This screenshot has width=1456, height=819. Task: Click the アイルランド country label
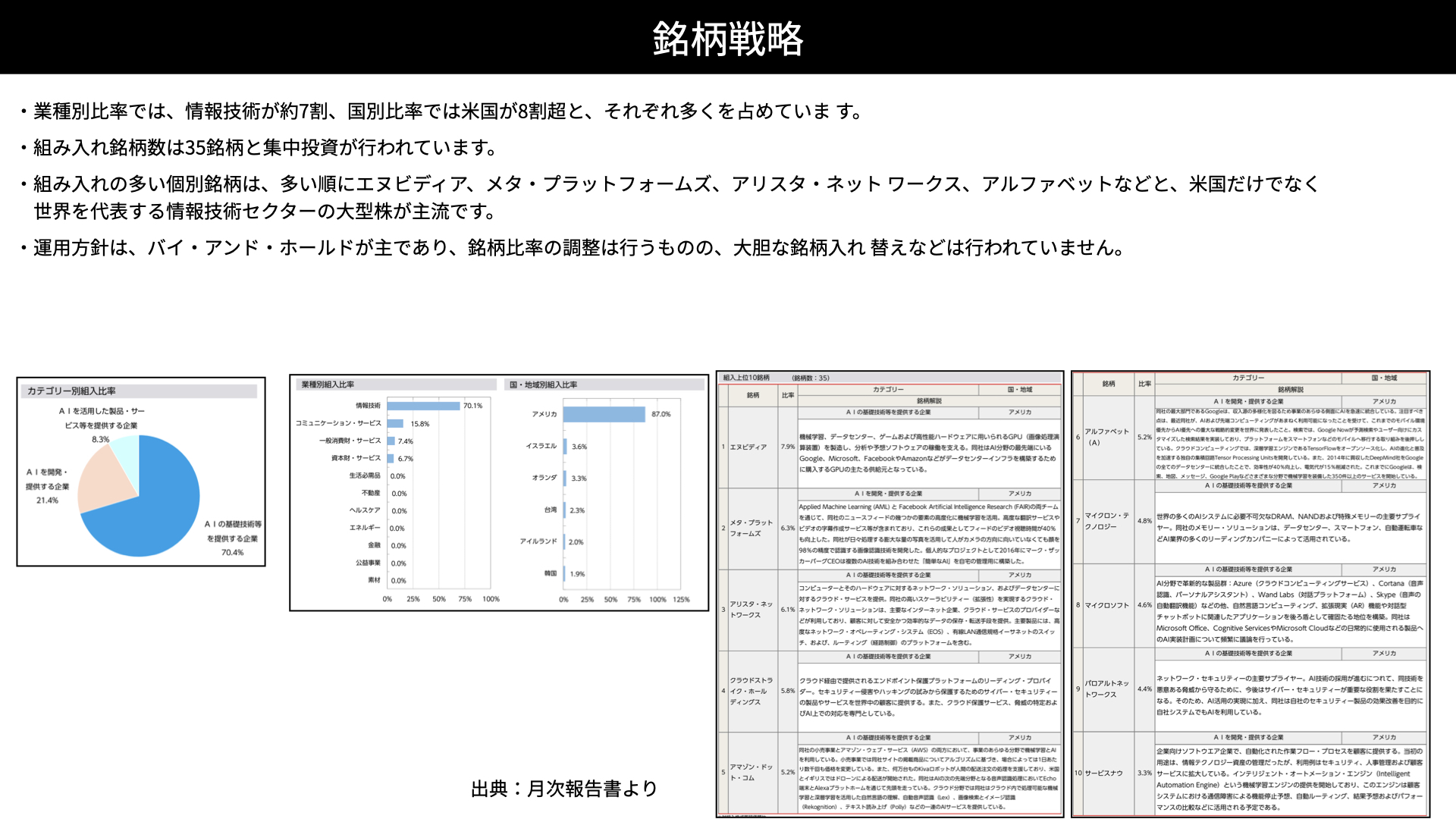pyautogui.click(x=538, y=541)
